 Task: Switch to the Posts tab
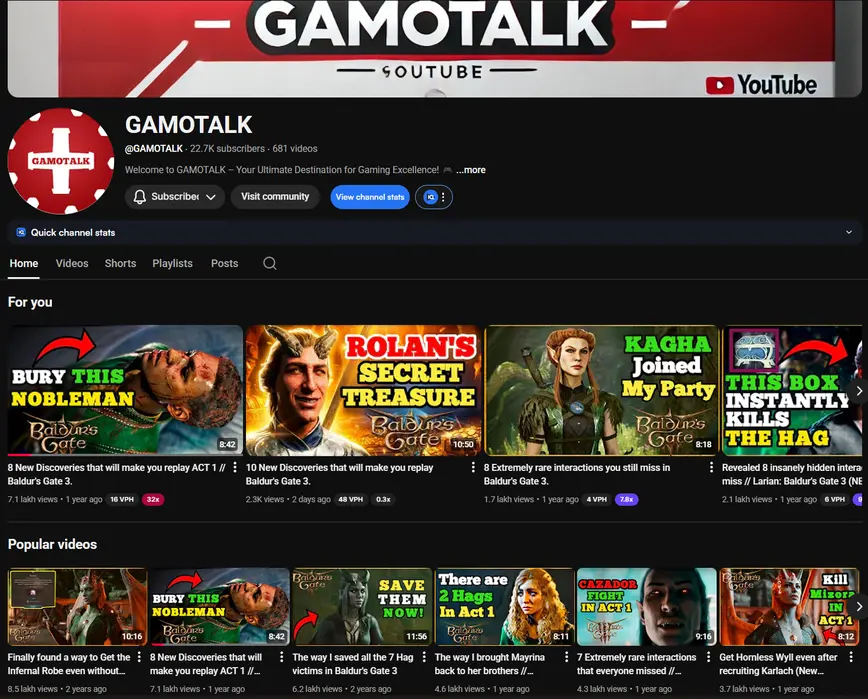224,263
